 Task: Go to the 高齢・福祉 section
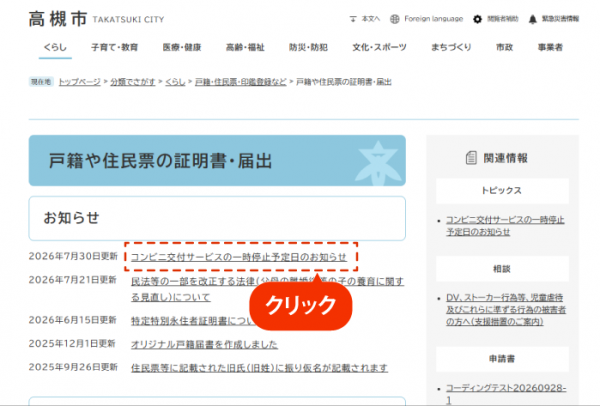click(x=245, y=47)
